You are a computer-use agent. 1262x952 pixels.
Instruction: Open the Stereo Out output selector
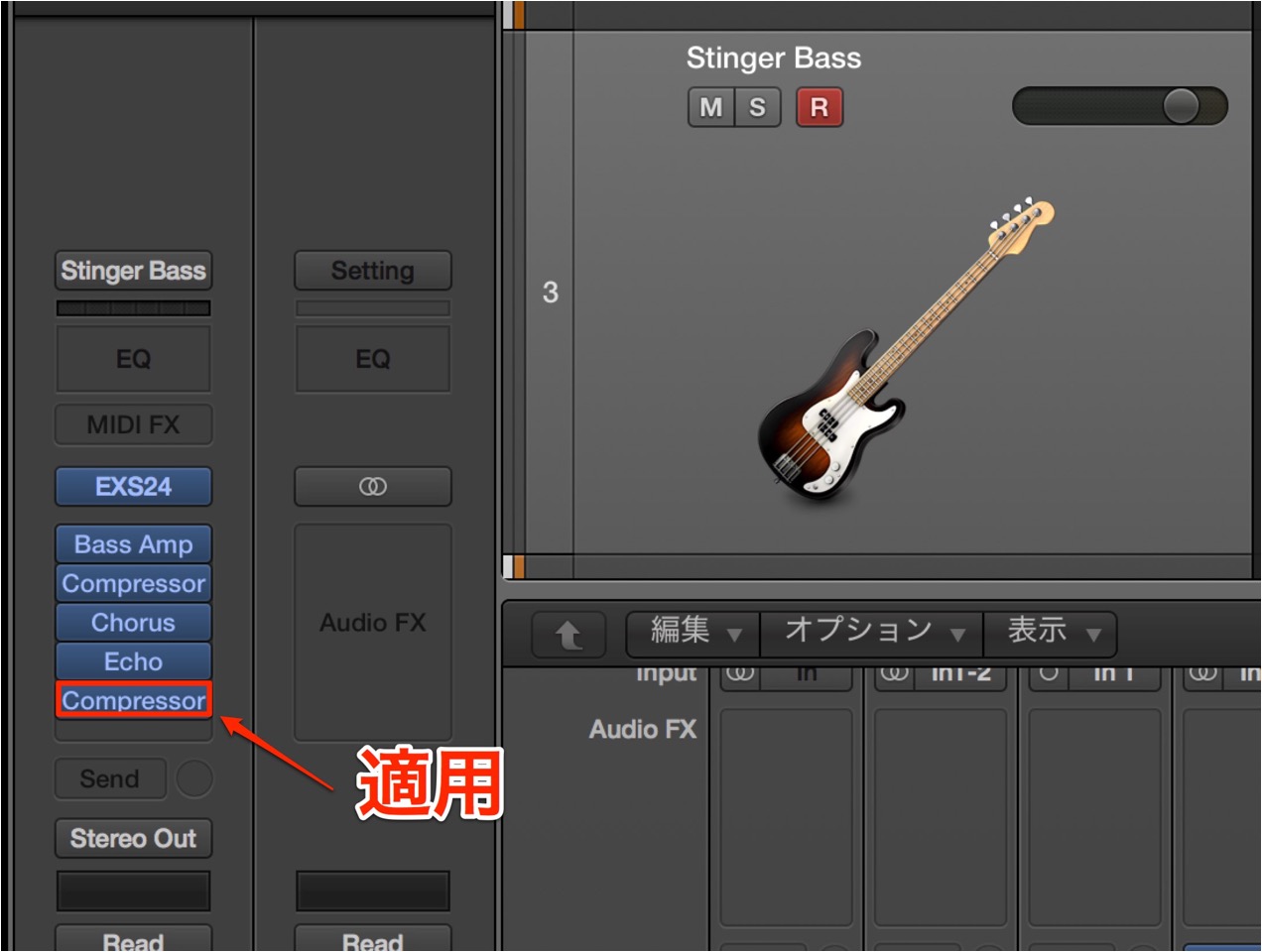click(x=133, y=839)
